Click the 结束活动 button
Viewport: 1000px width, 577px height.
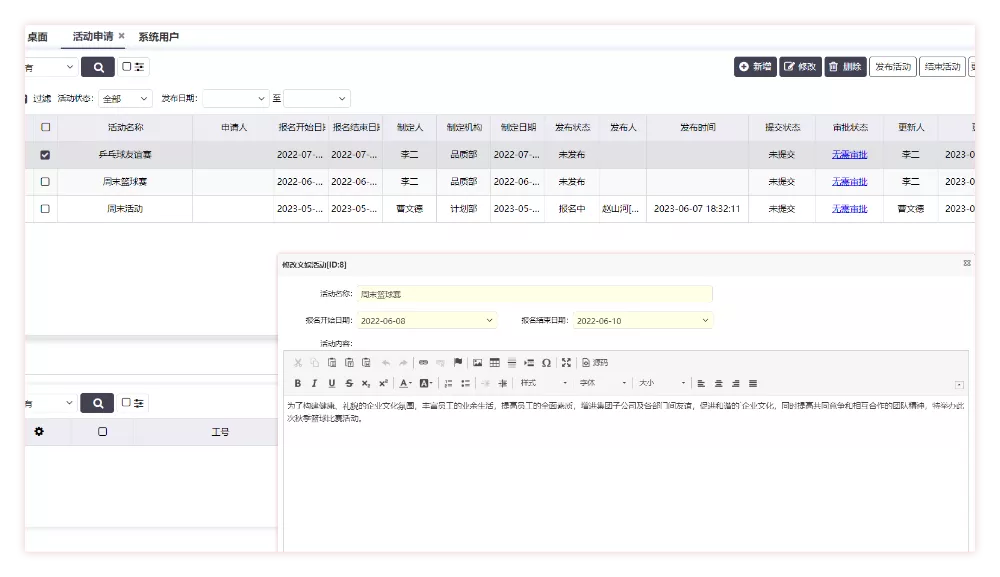(x=942, y=66)
